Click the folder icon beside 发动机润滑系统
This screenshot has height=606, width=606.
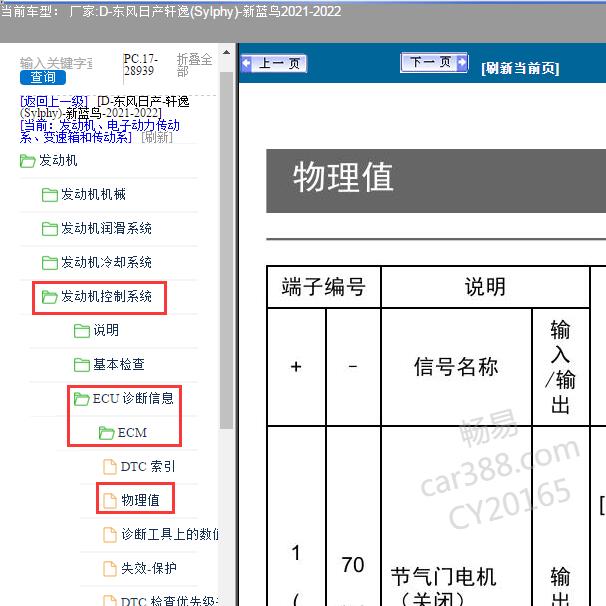point(49,229)
